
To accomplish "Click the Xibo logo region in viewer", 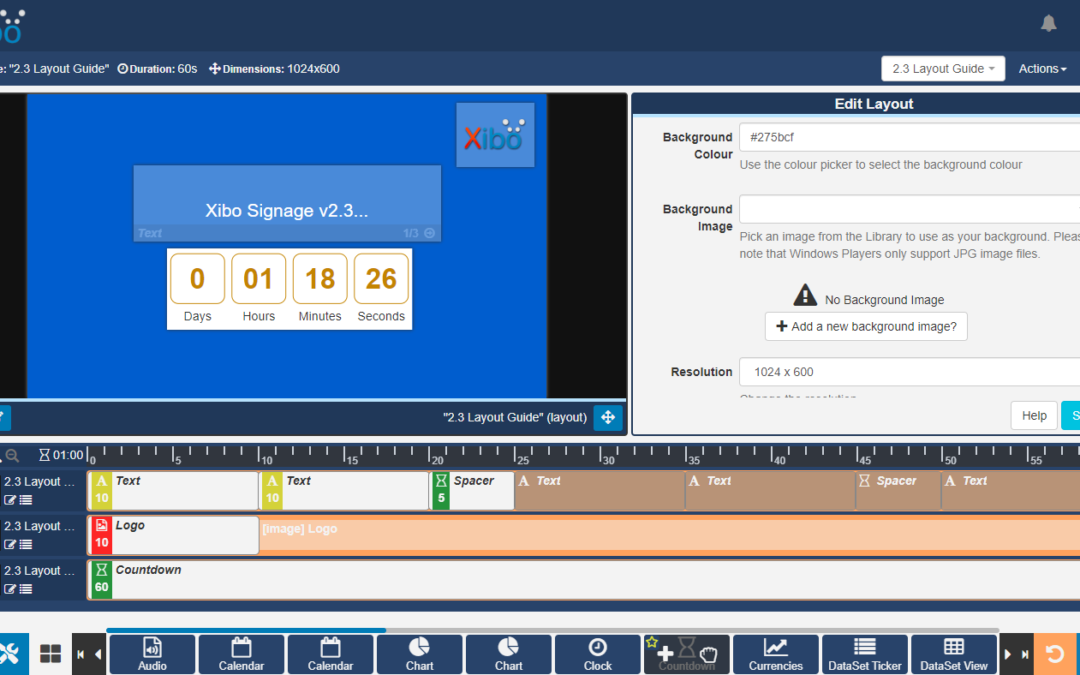I will point(495,135).
